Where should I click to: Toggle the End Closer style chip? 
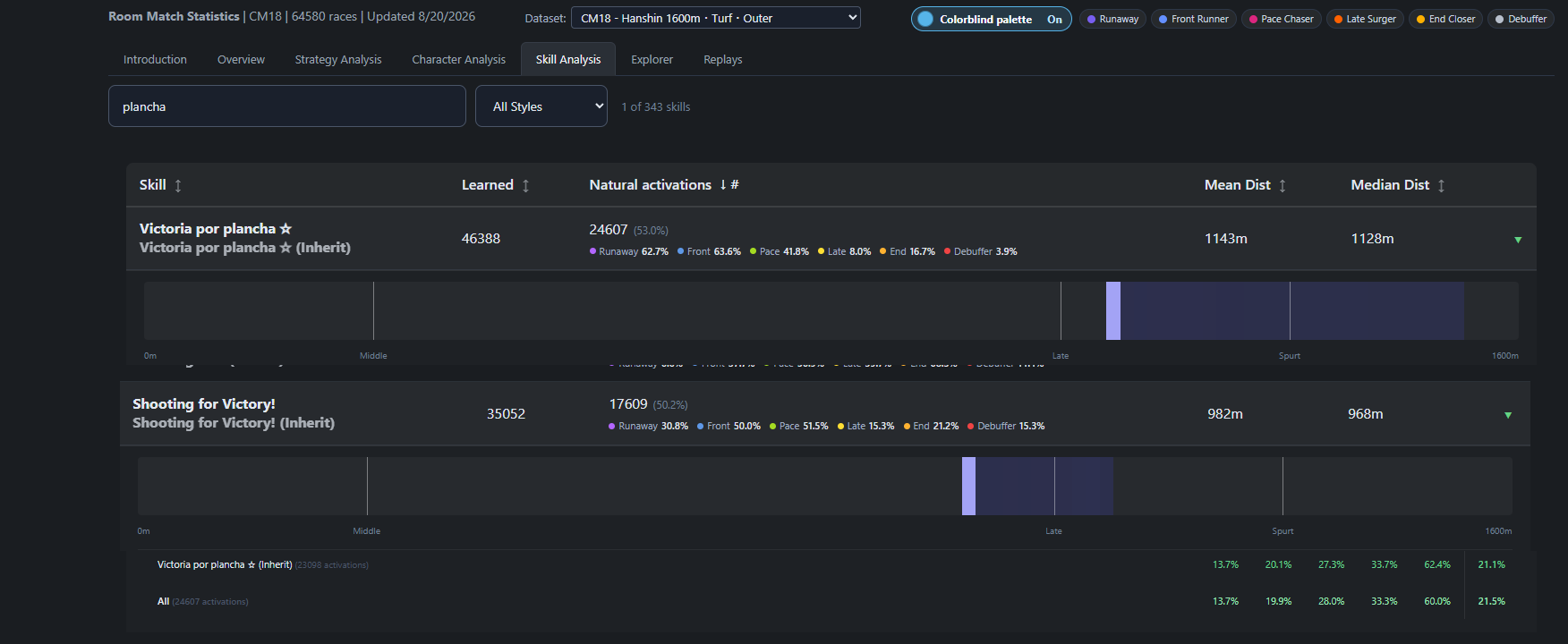tap(1446, 19)
